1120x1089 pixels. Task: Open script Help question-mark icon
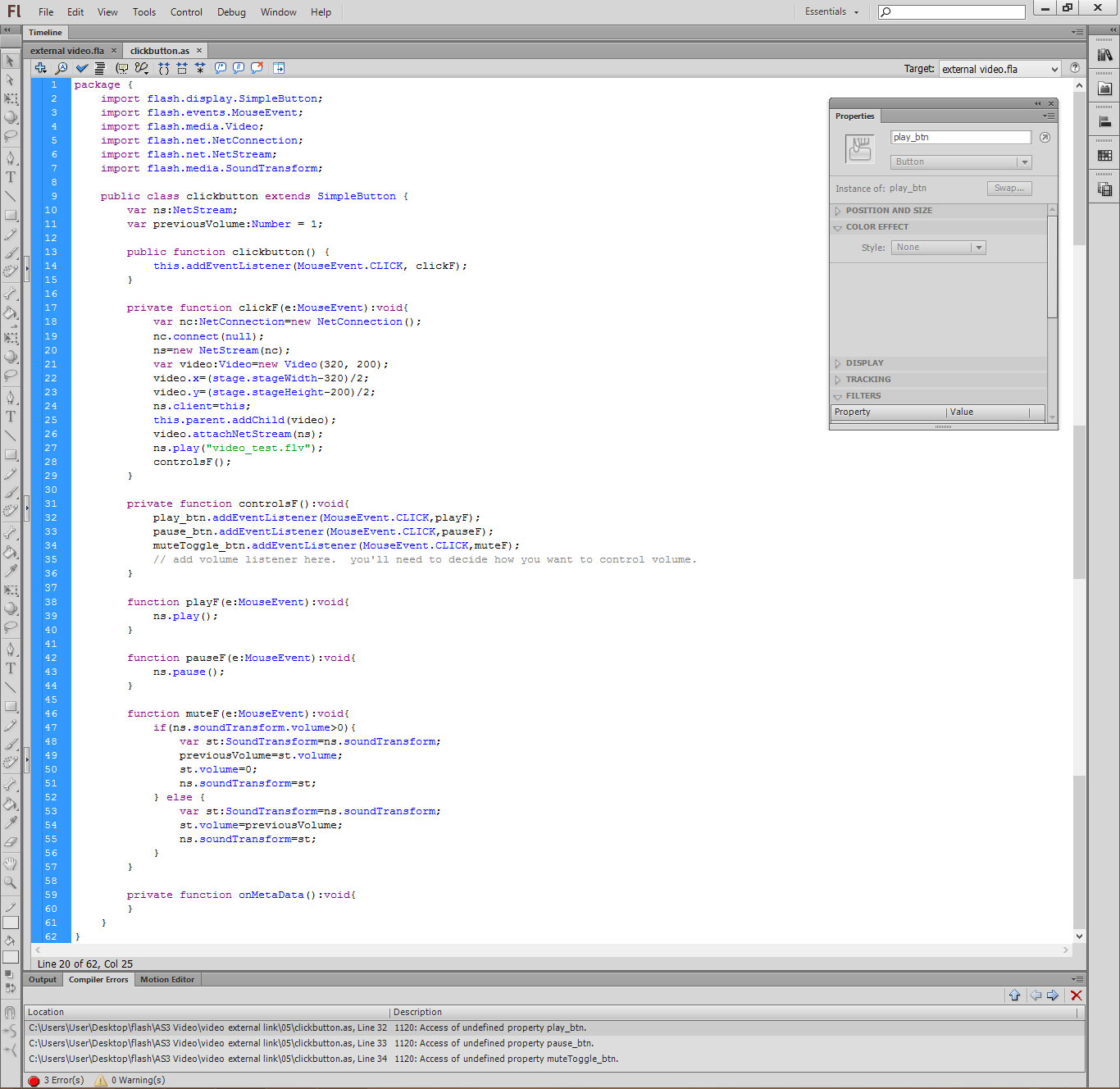[1075, 68]
